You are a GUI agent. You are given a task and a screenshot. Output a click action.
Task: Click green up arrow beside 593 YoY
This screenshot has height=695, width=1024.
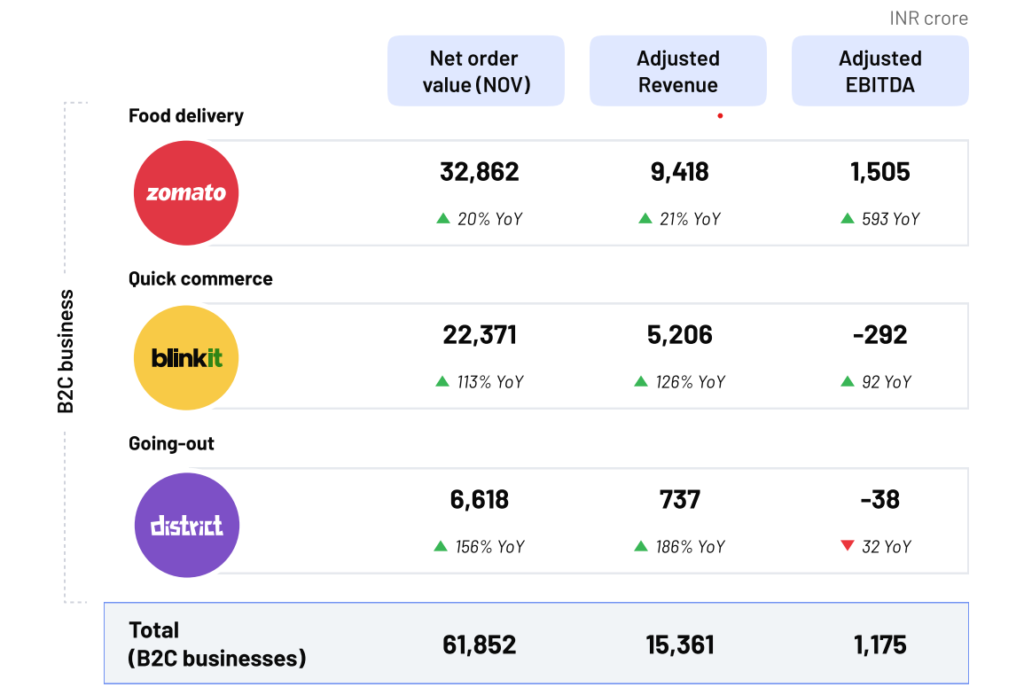point(847,218)
